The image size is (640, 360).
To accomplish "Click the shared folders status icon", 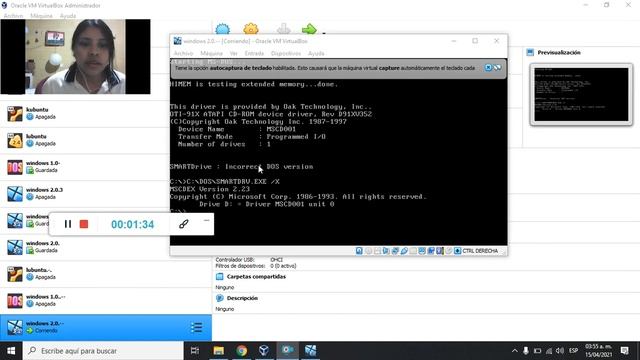I will tap(413, 251).
